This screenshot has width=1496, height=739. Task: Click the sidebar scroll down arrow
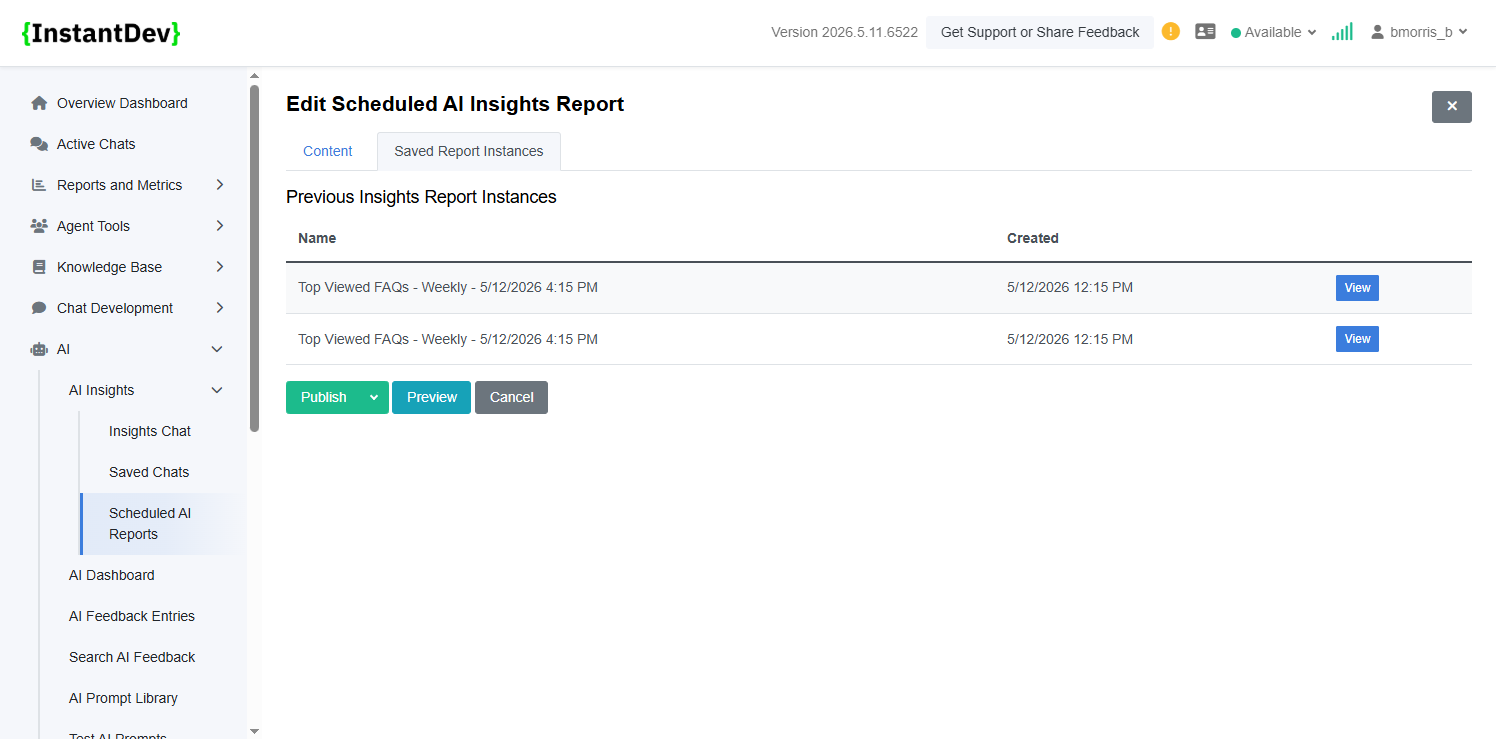[254, 731]
